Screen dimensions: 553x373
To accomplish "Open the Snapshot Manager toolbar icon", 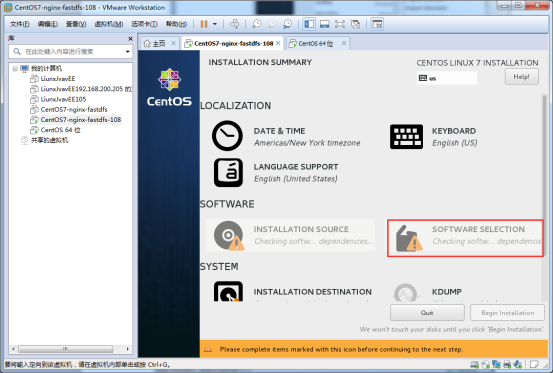I will 287,24.
